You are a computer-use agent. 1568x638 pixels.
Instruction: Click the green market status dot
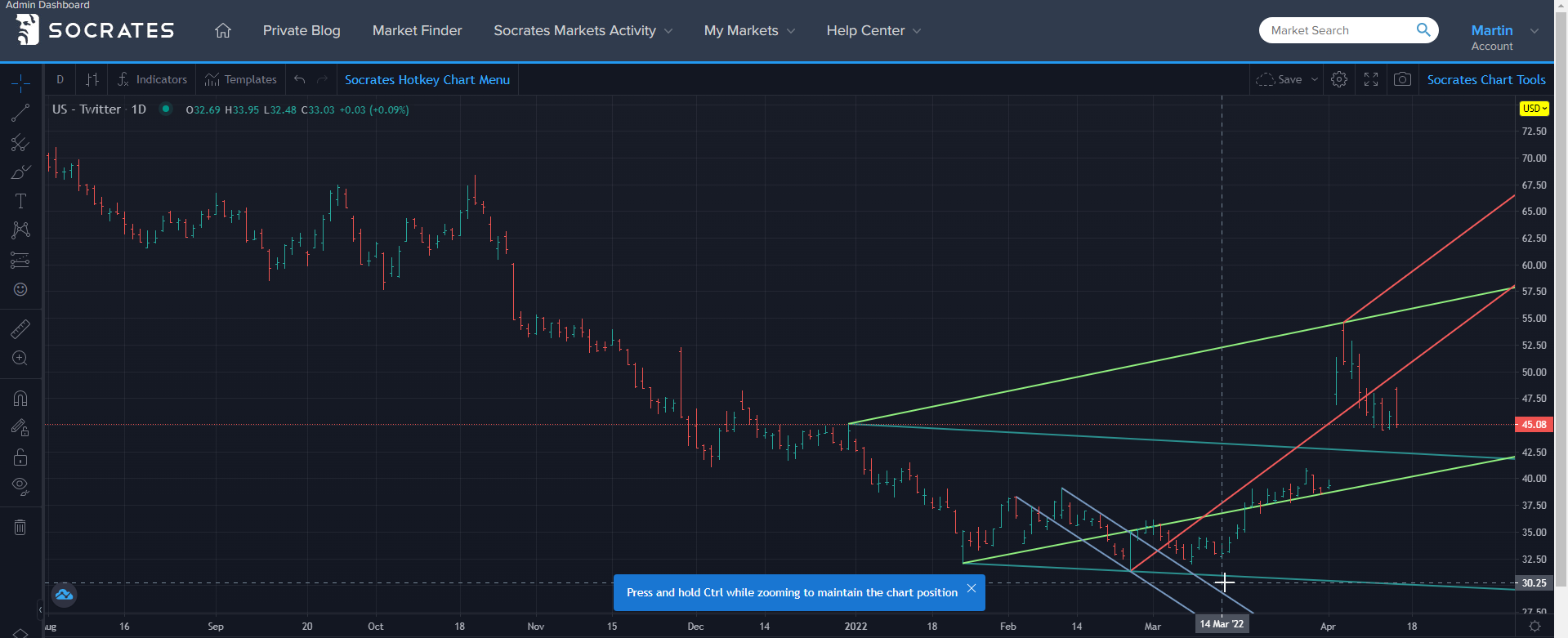[x=166, y=108]
